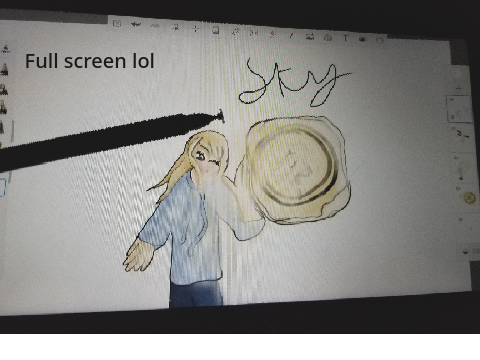Open the brush library icon above the brush presets
Viewport: 480px width, 360px height.
pos(5,49)
